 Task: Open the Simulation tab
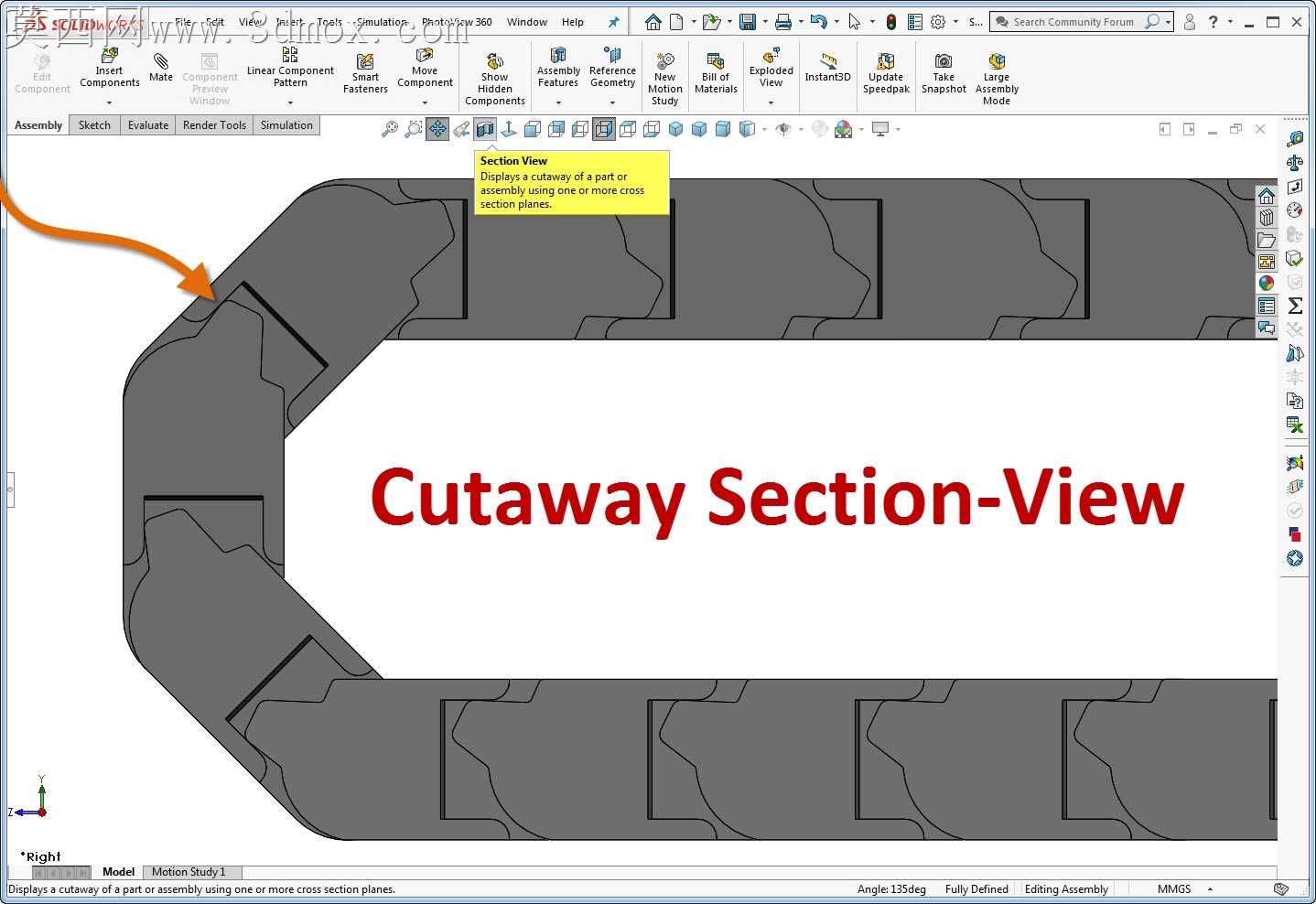pyautogui.click(x=286, y=125)
